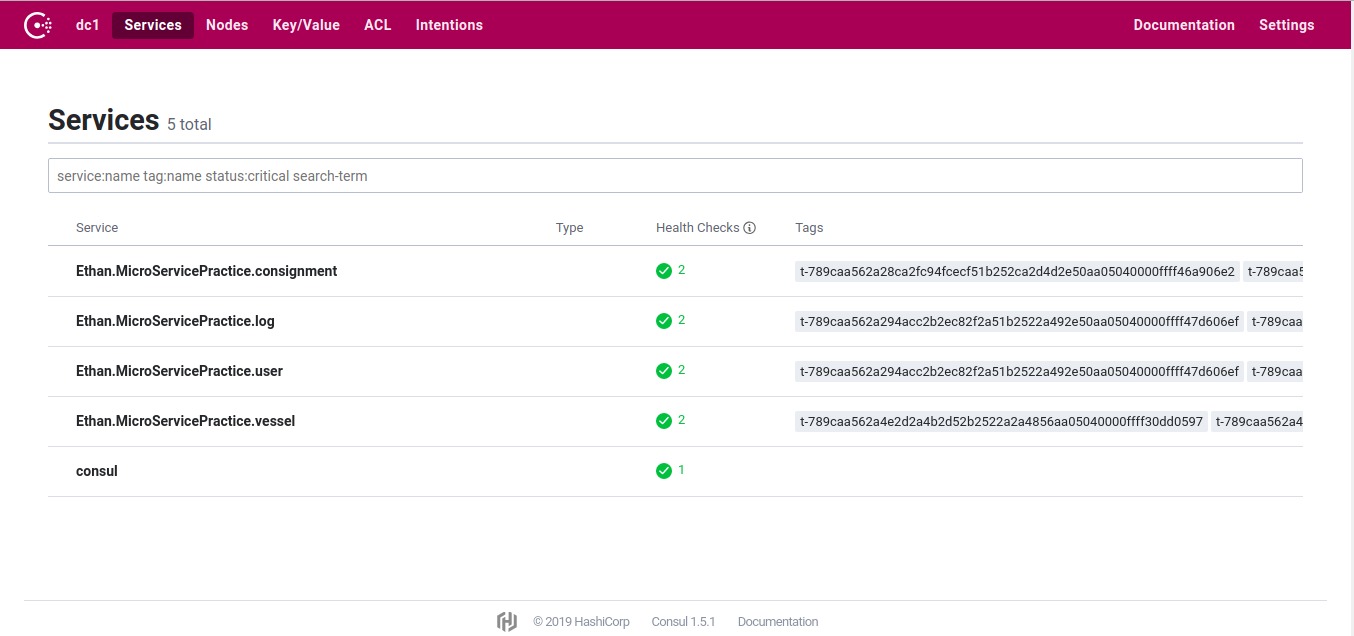Go to the Key/Value tab
Image resolution: width=1354 pixels, height=636 pixels.
[x=306, y=25]
